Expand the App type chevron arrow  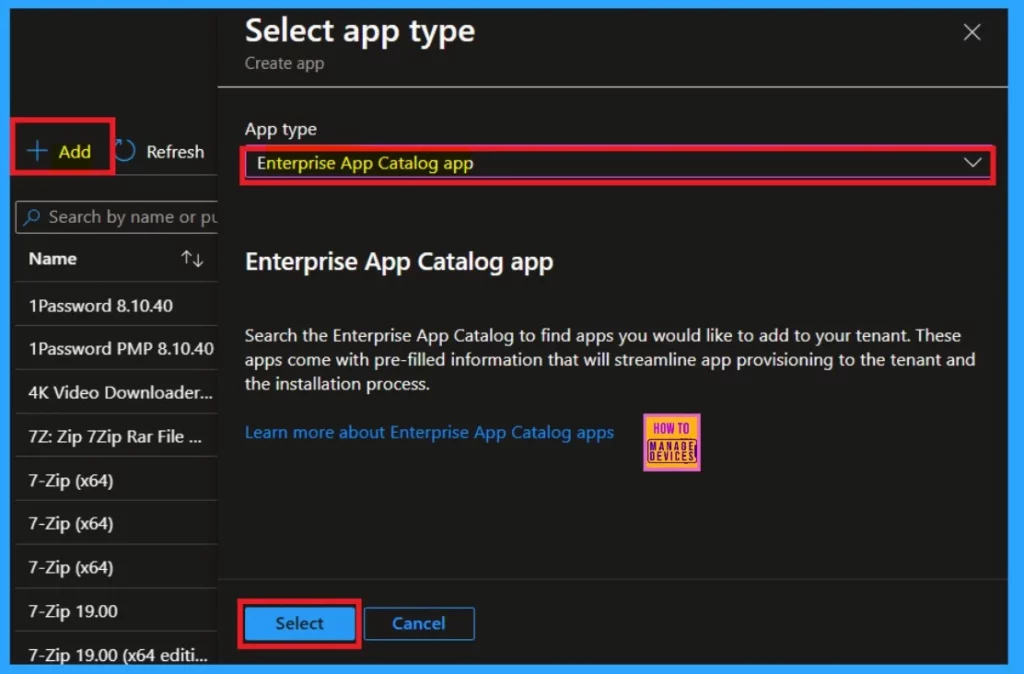click(x=972, y=163)
